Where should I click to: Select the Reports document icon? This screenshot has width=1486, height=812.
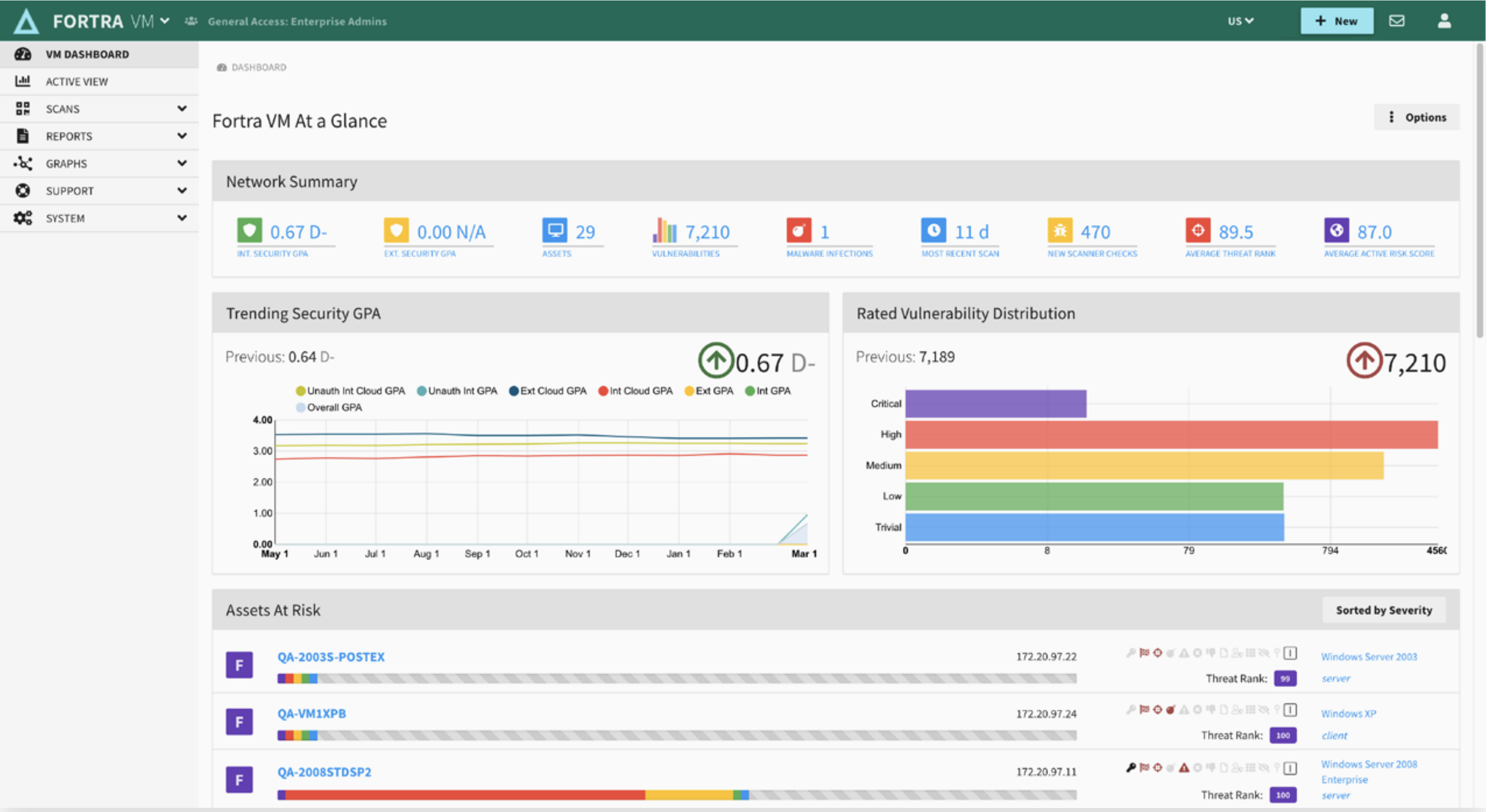(23, 135)
